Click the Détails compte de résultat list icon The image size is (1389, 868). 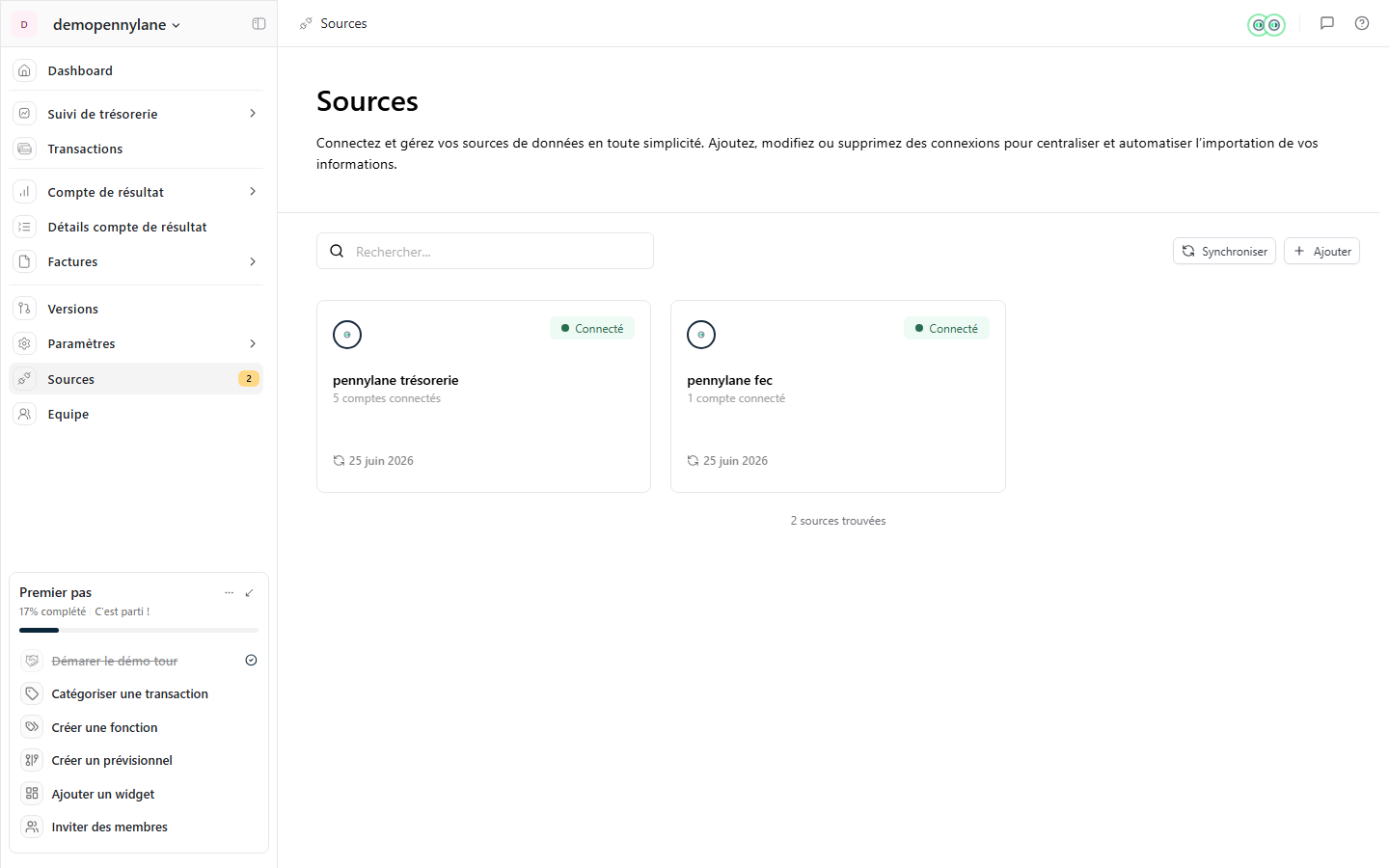click(x=25, y=227)
